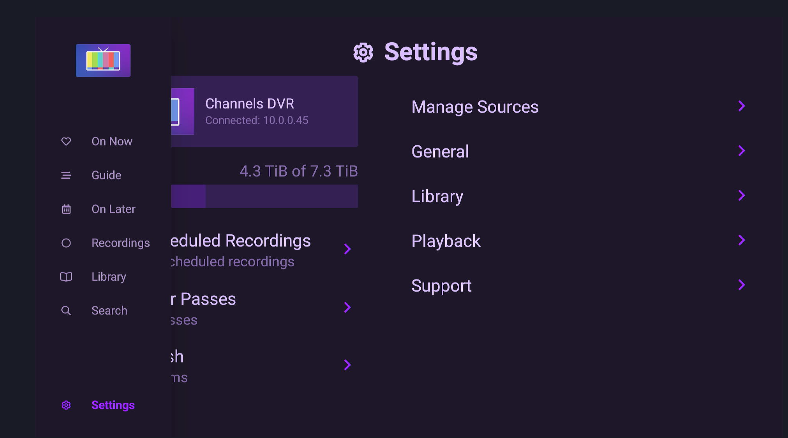Go to the On Now menu item
This screenshot has width=788, height=438.
tap(111, 141)
